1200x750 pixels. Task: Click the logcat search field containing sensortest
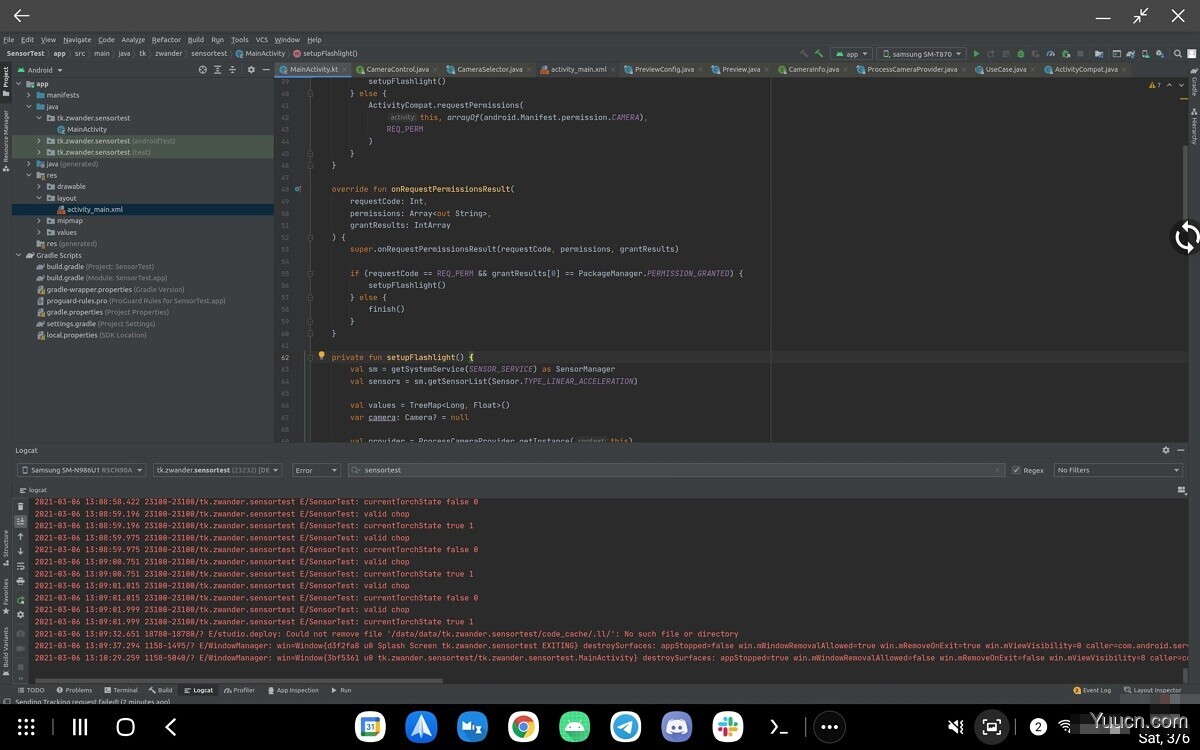[676, 470]
